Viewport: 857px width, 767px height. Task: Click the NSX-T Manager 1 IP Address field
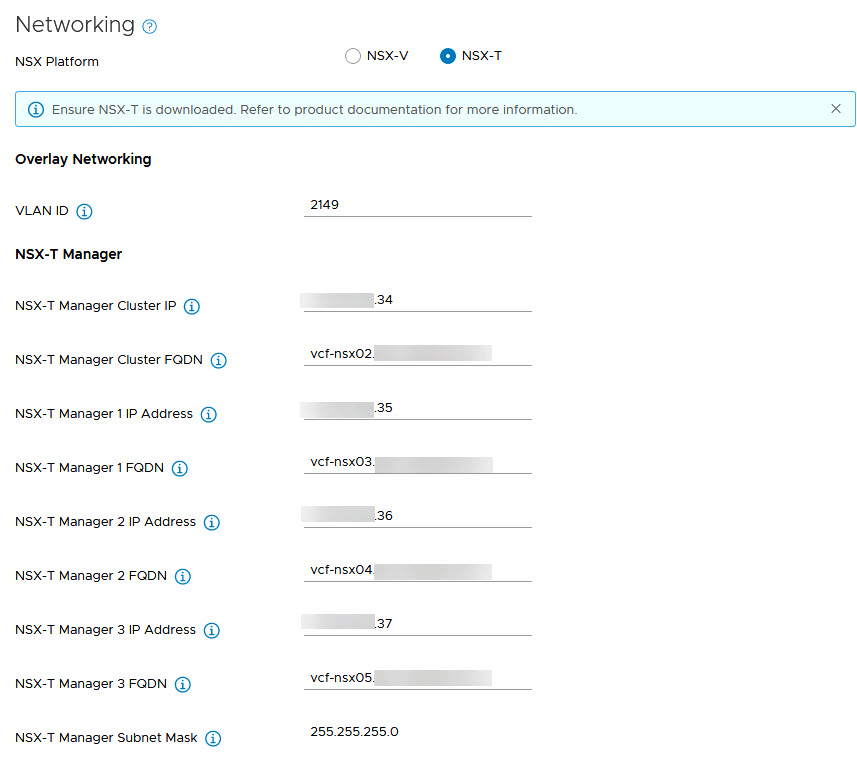[x=417, y=407]
